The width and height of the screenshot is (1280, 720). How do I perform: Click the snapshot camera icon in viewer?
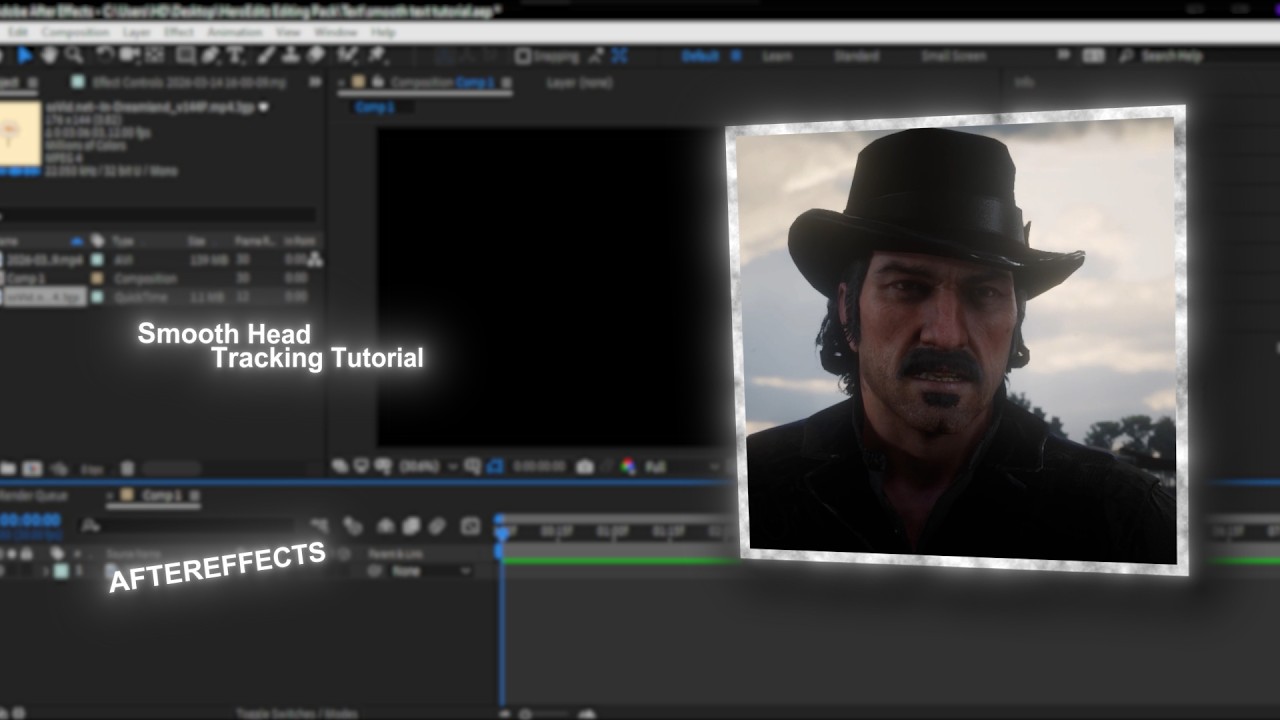585,467
